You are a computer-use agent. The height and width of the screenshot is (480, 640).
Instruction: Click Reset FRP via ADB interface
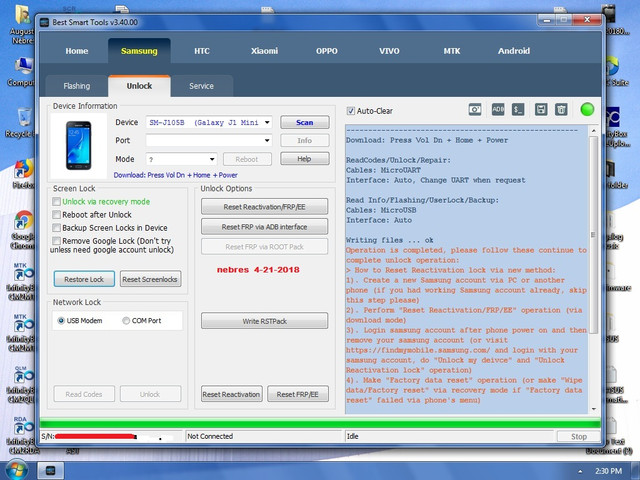point(264,227)
